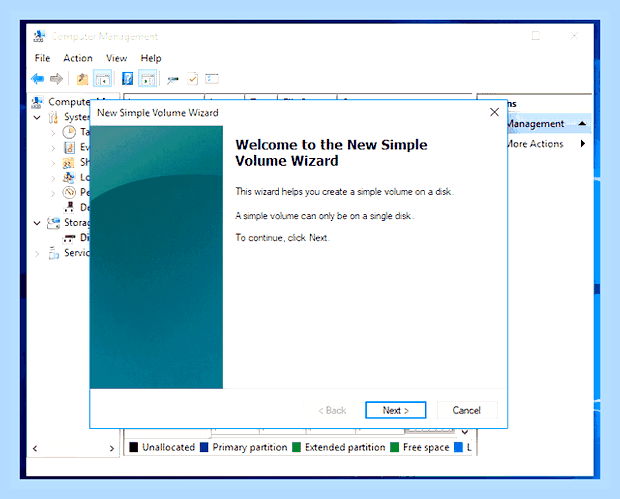Collapse Disk Management actions section arrow

(582, 123)
